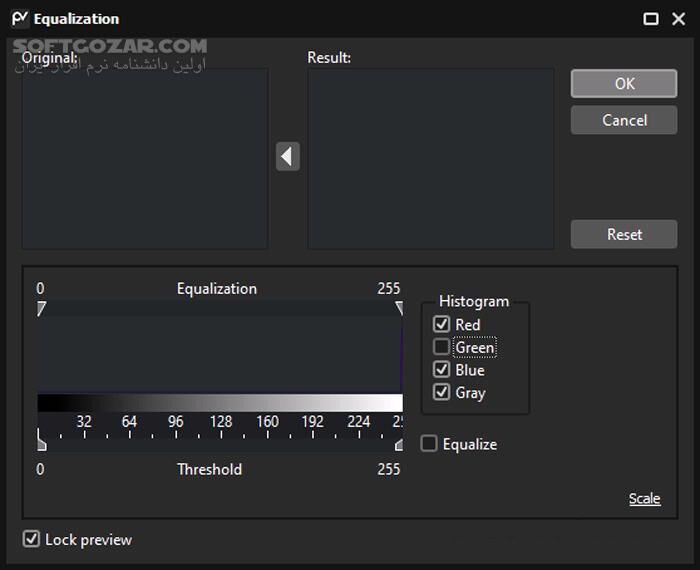Turn off the Gray histogram channel
Screen dimensions: 700x570
(x=441, y=393)
